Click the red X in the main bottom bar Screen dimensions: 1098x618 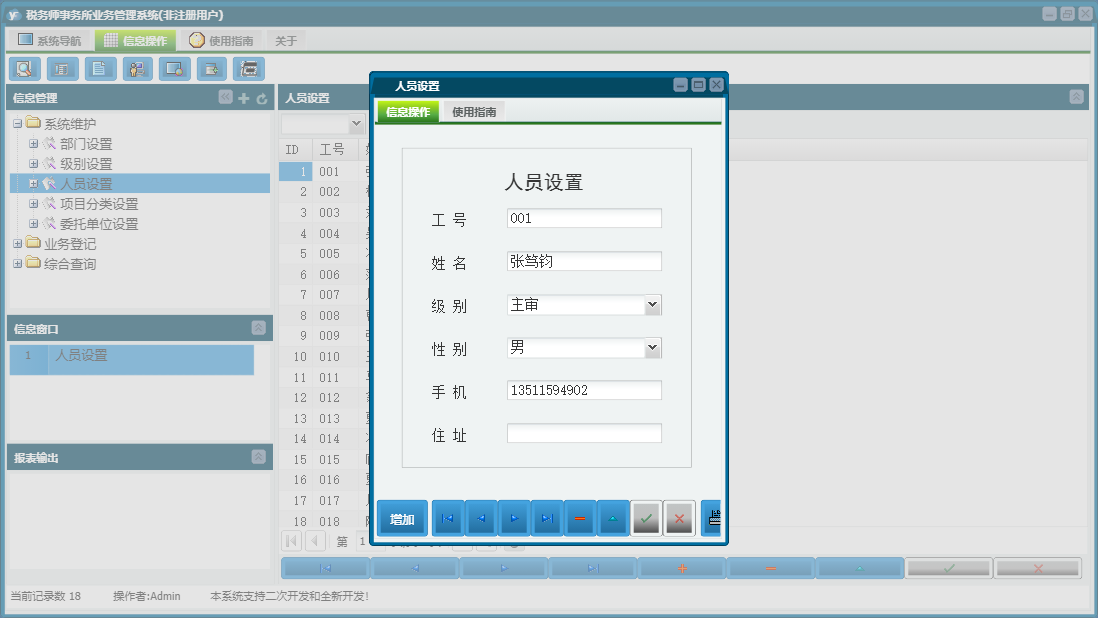1038,568
